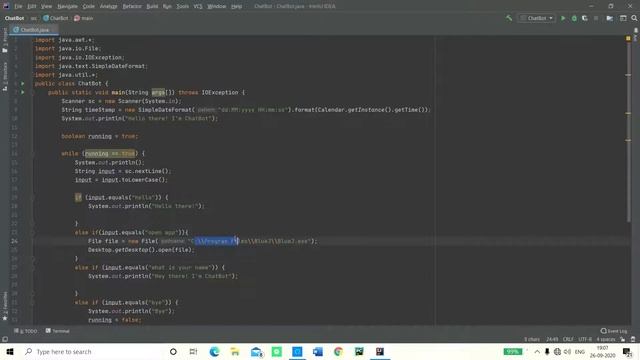Open Chrome from the taskbar

338,351
